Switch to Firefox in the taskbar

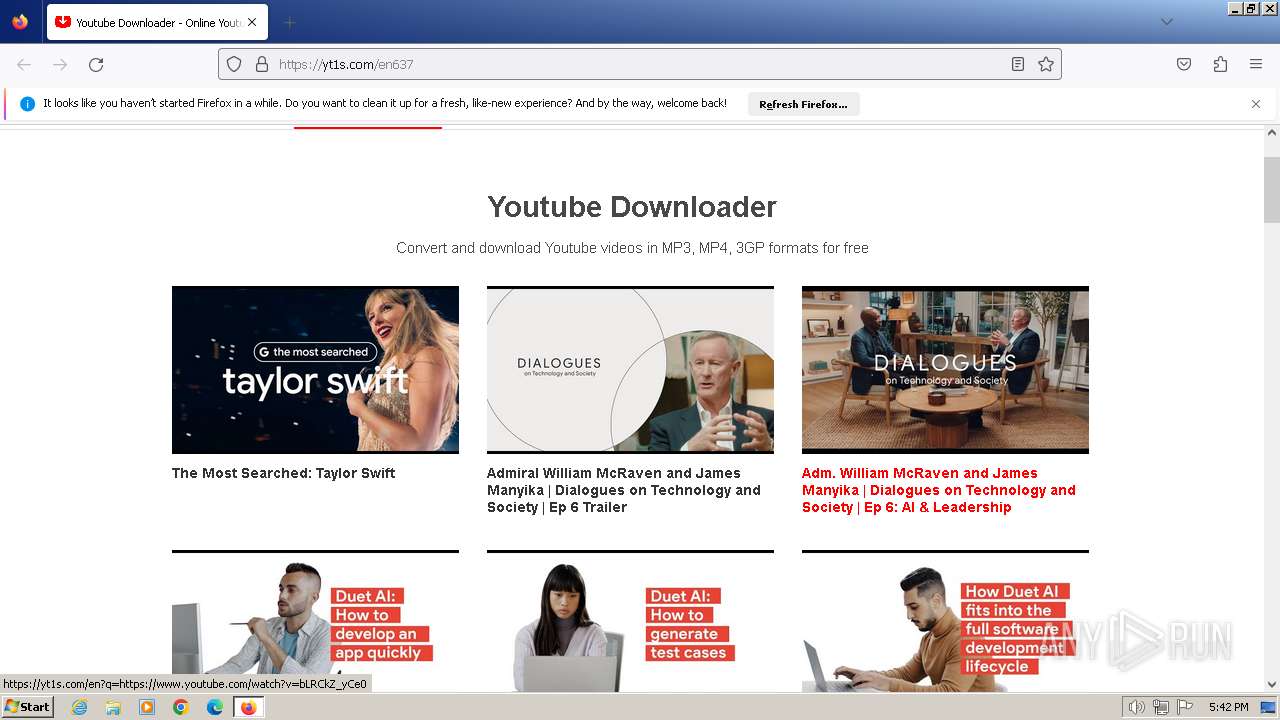(248, 707)
